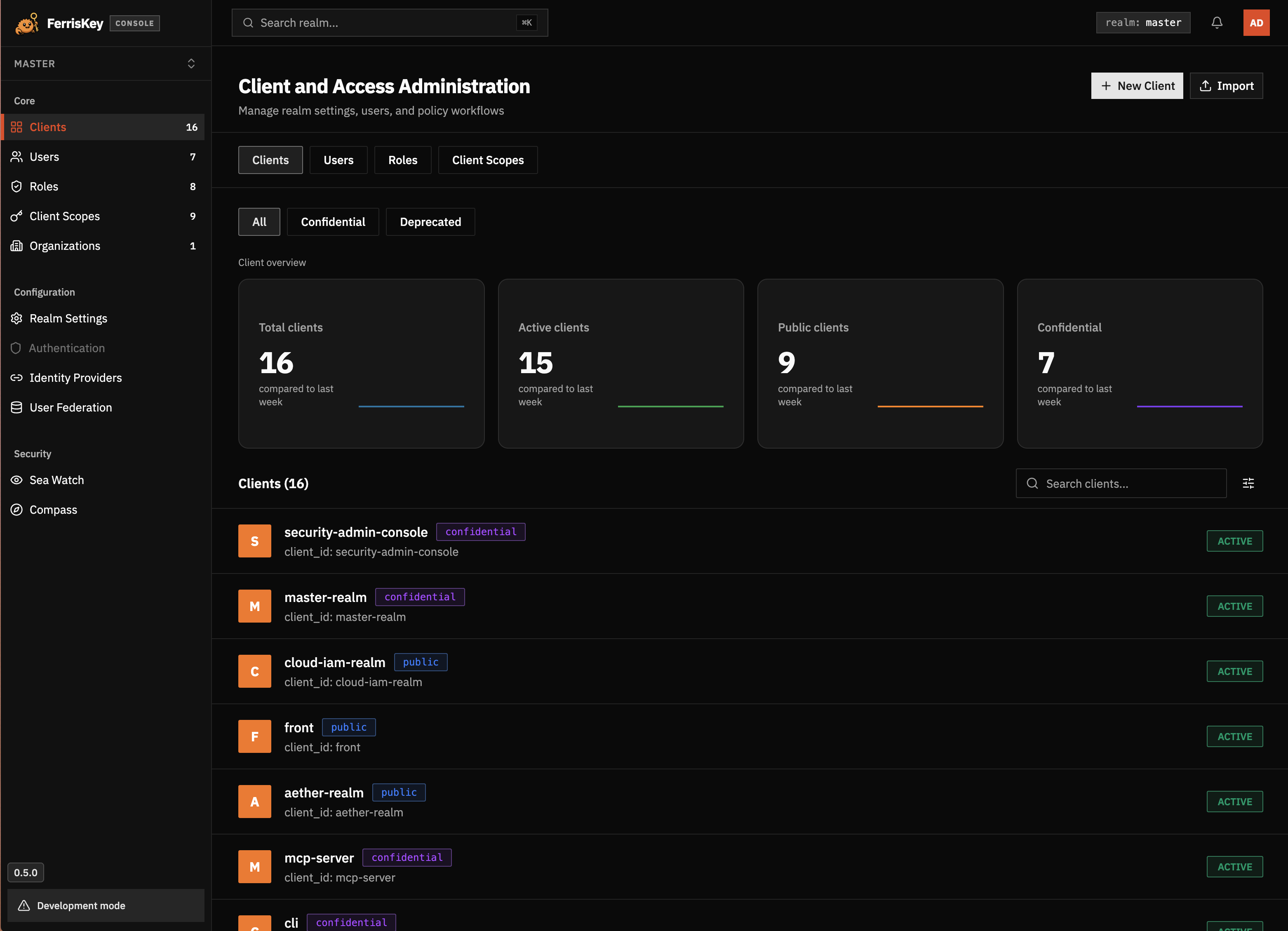The width and height of the screenshot is (1288, 931).
Task: Click the search clients magnifier icon
Action: (x=1032, y=483)
